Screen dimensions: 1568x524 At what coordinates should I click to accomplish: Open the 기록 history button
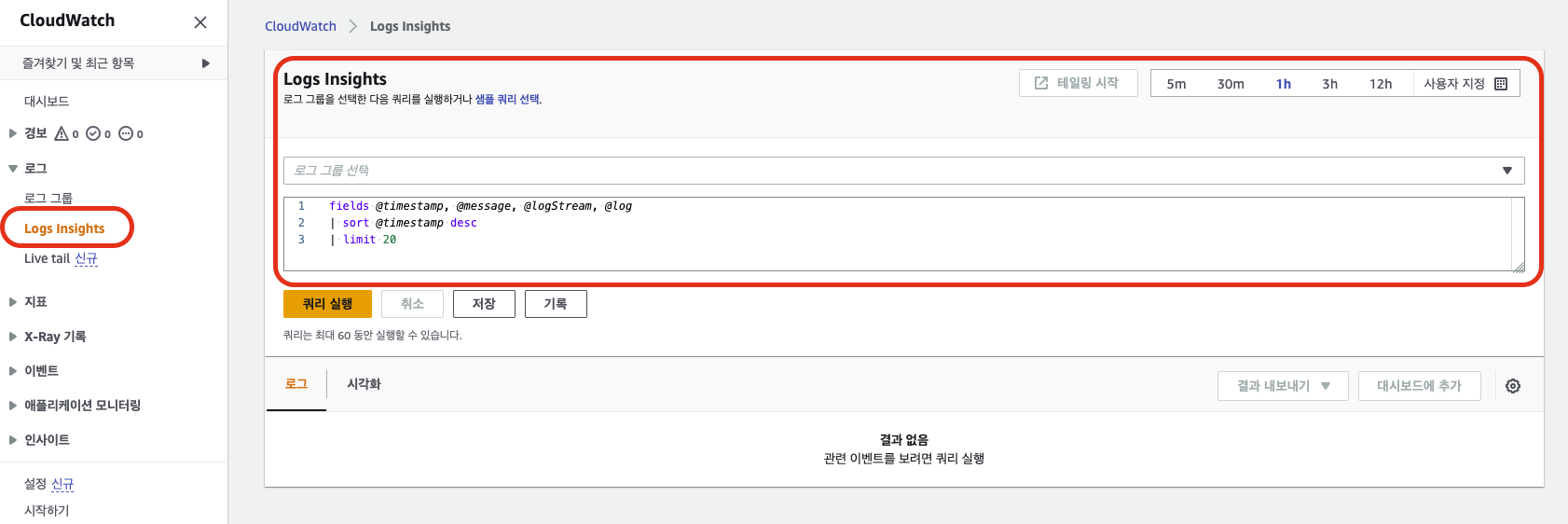[556, 304]
